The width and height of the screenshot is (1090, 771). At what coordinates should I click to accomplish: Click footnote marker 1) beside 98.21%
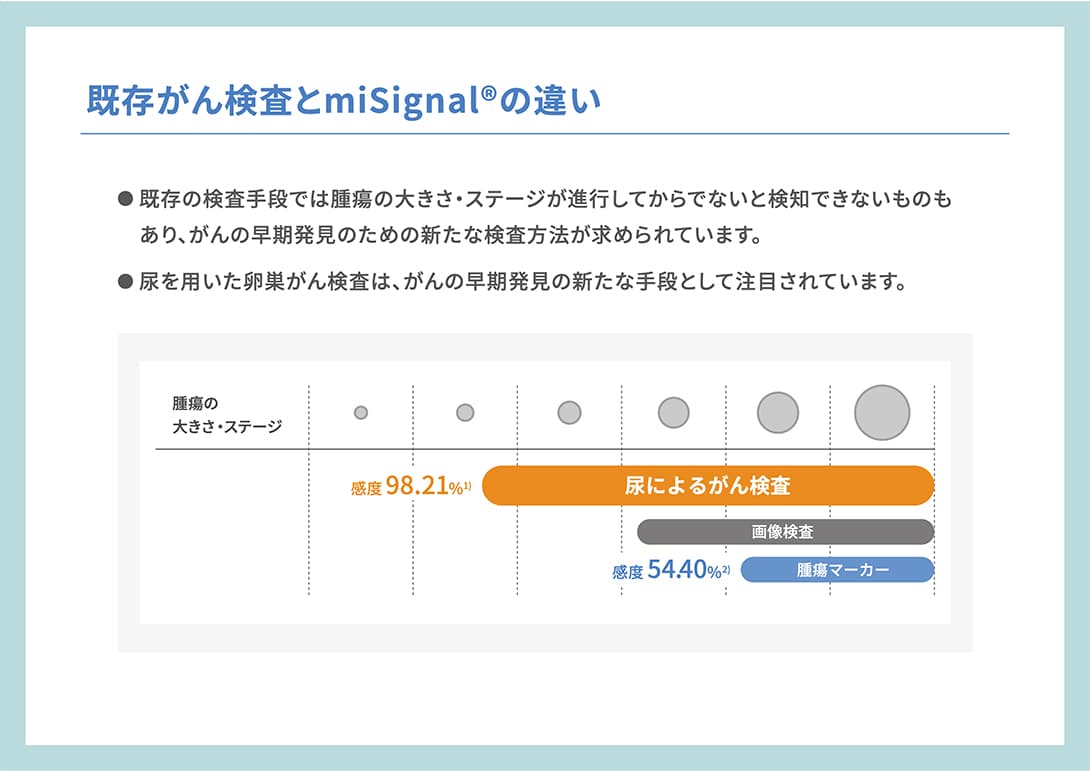click(x=467, y=484)
